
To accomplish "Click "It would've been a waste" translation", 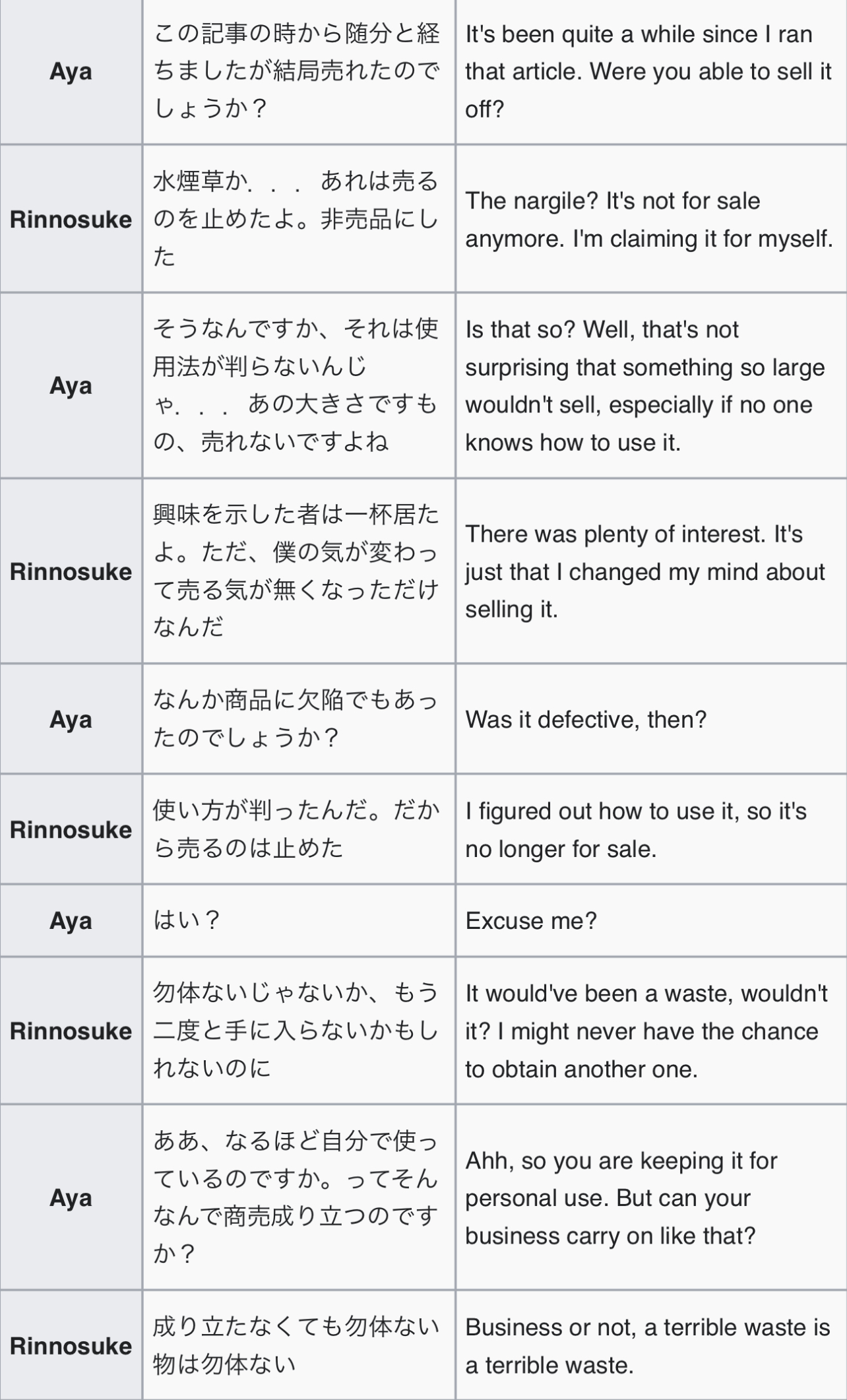I will click(646, 1031).
